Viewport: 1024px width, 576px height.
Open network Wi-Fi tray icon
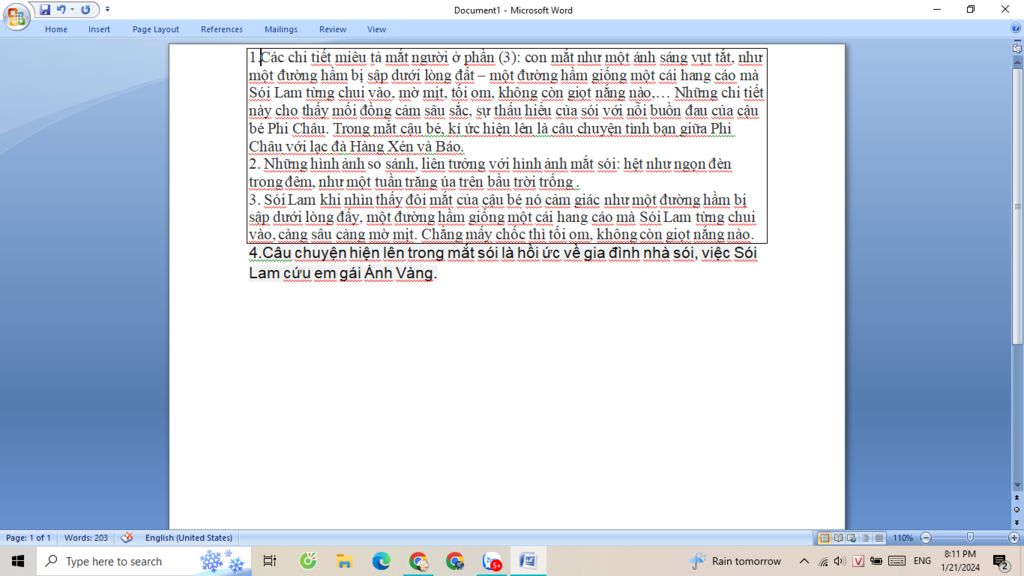(823, 561)
